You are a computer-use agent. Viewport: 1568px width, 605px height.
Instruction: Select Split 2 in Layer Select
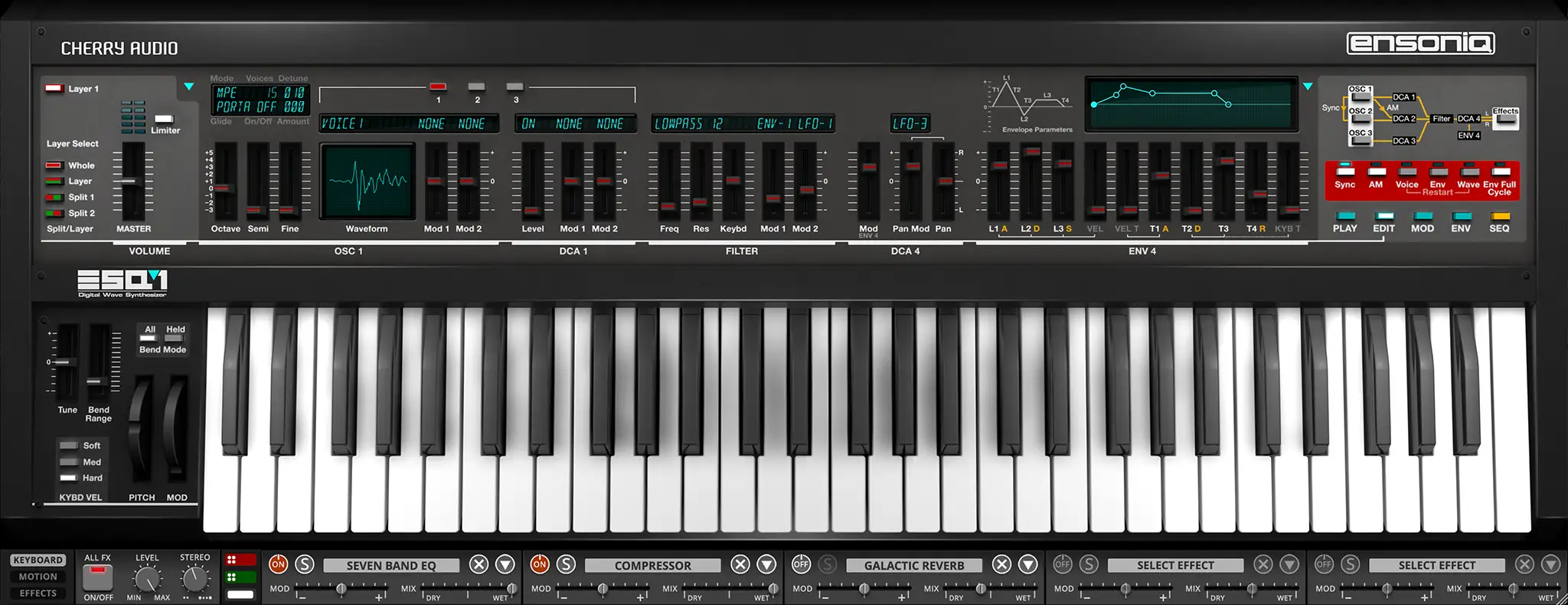click(54, 213)
